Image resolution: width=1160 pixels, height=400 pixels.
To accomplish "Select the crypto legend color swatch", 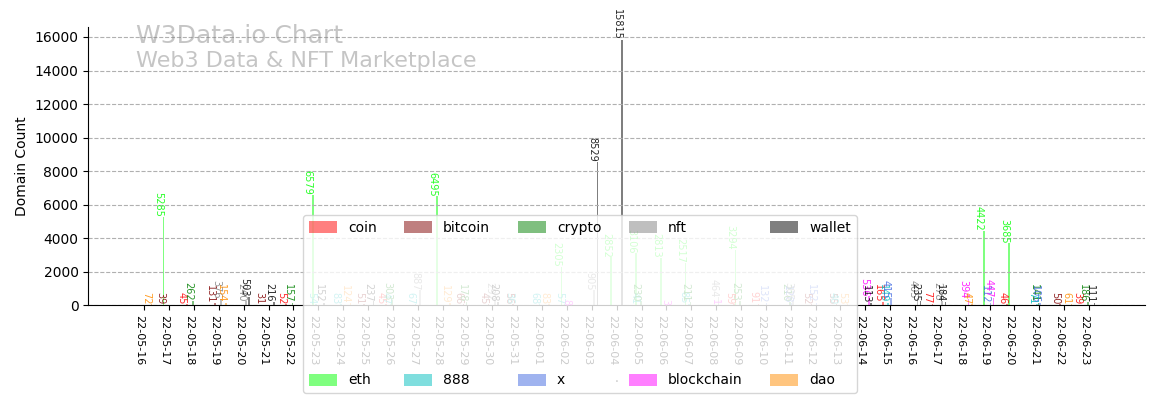I will (532, 228).
